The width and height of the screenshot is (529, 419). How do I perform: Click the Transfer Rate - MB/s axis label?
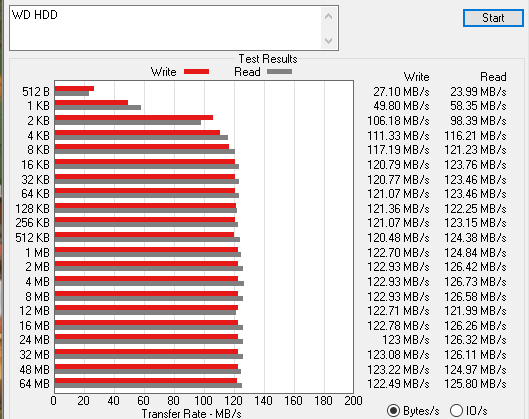(x=192, y=414)
